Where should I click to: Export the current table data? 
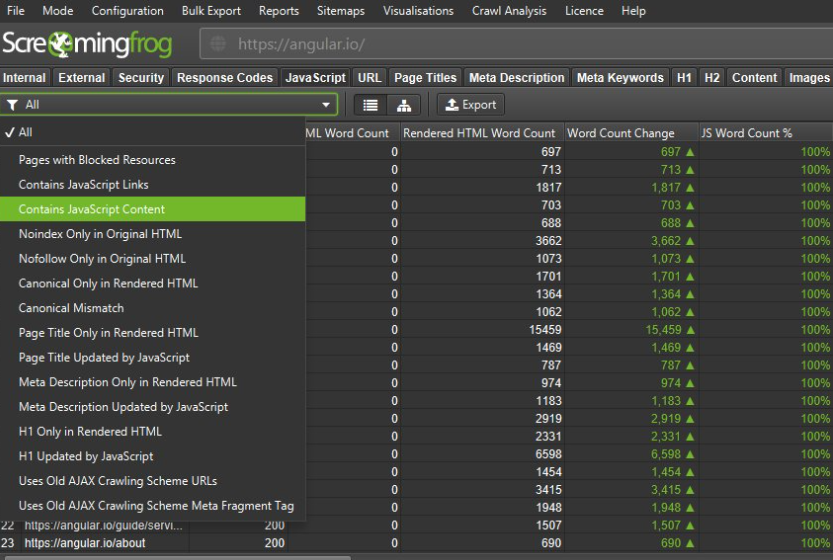pos(471,105)
